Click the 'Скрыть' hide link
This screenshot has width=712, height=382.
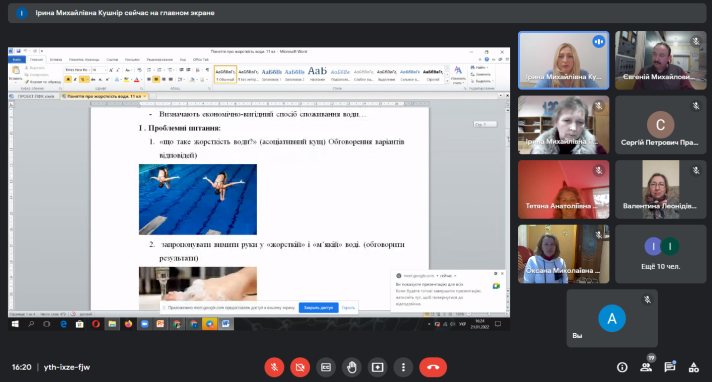(348, 308)
